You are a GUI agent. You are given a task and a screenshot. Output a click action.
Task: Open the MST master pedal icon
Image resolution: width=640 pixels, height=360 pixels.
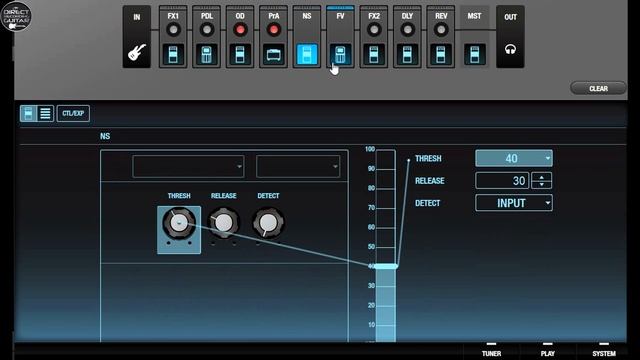[474, 54]
